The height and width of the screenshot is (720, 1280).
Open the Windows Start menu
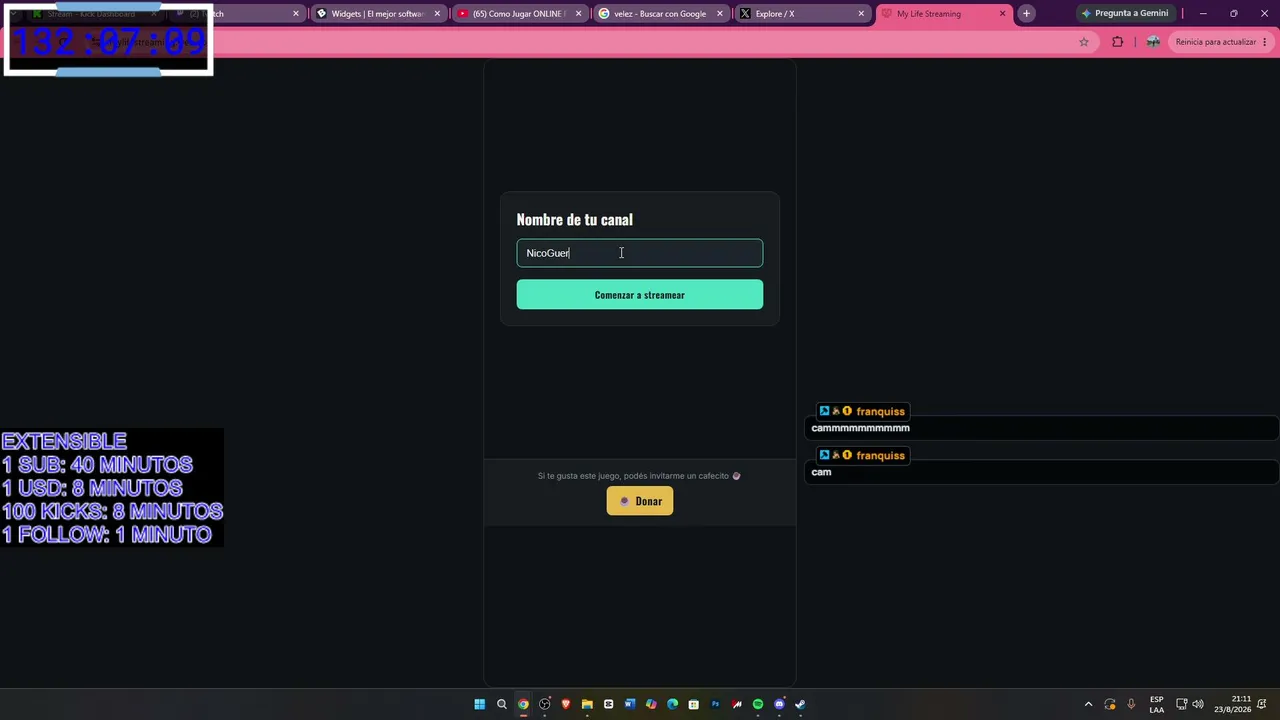[480, 704]
